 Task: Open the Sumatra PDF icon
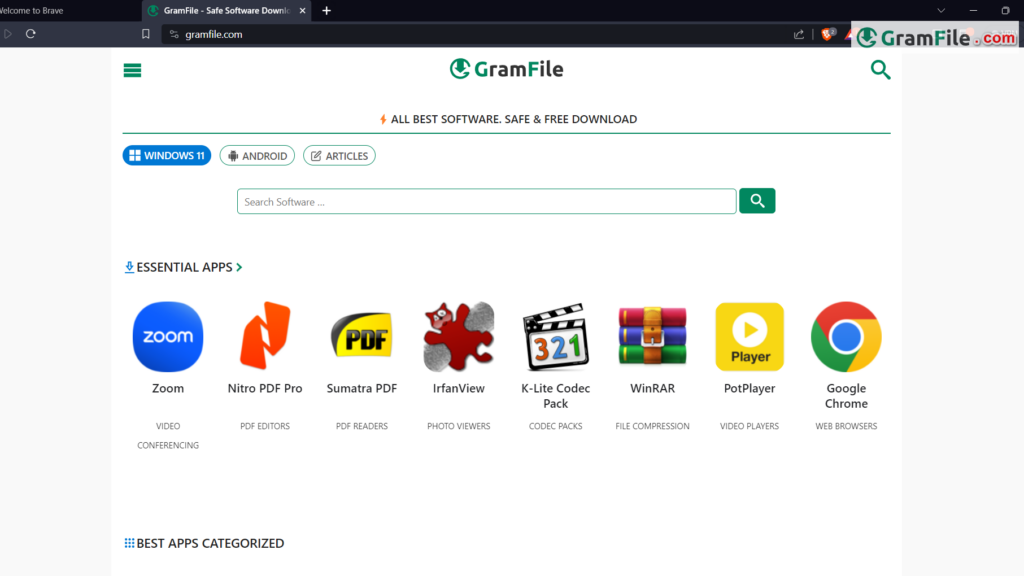pos(361,337)
